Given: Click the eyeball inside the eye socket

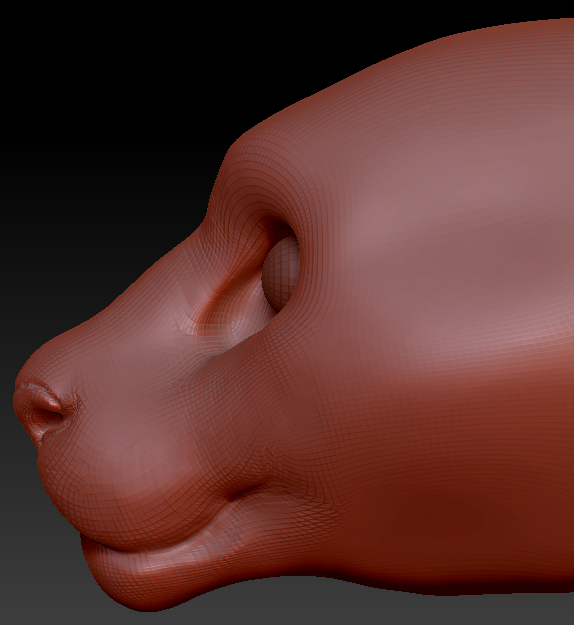Looking at the screenshot, I should (x=281, y=272).
